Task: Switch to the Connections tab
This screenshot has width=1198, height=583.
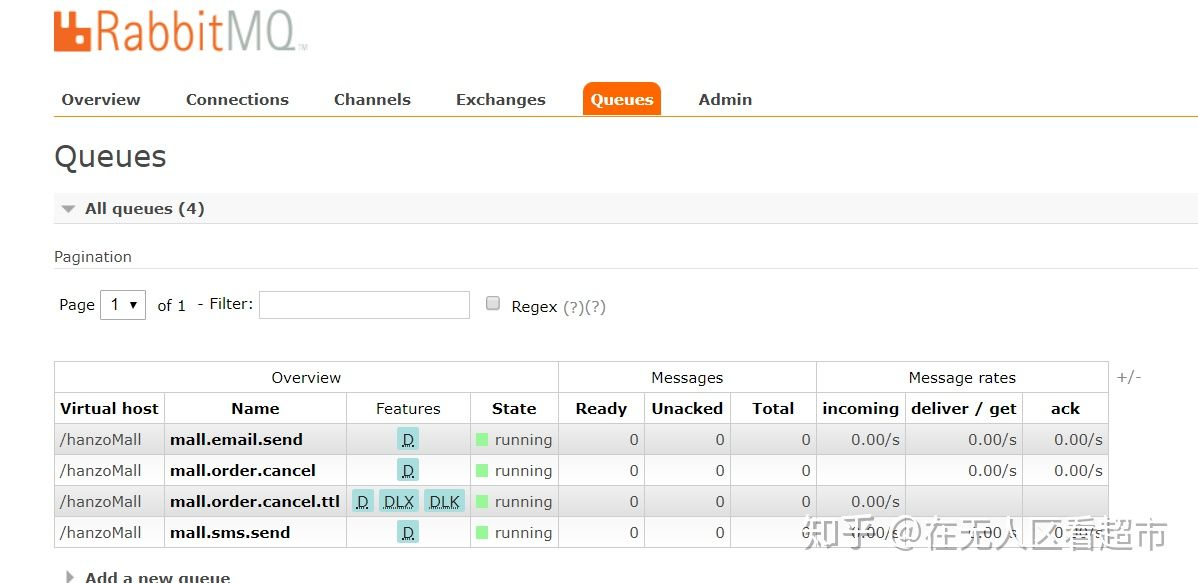Action: click(x=238, y=99)
